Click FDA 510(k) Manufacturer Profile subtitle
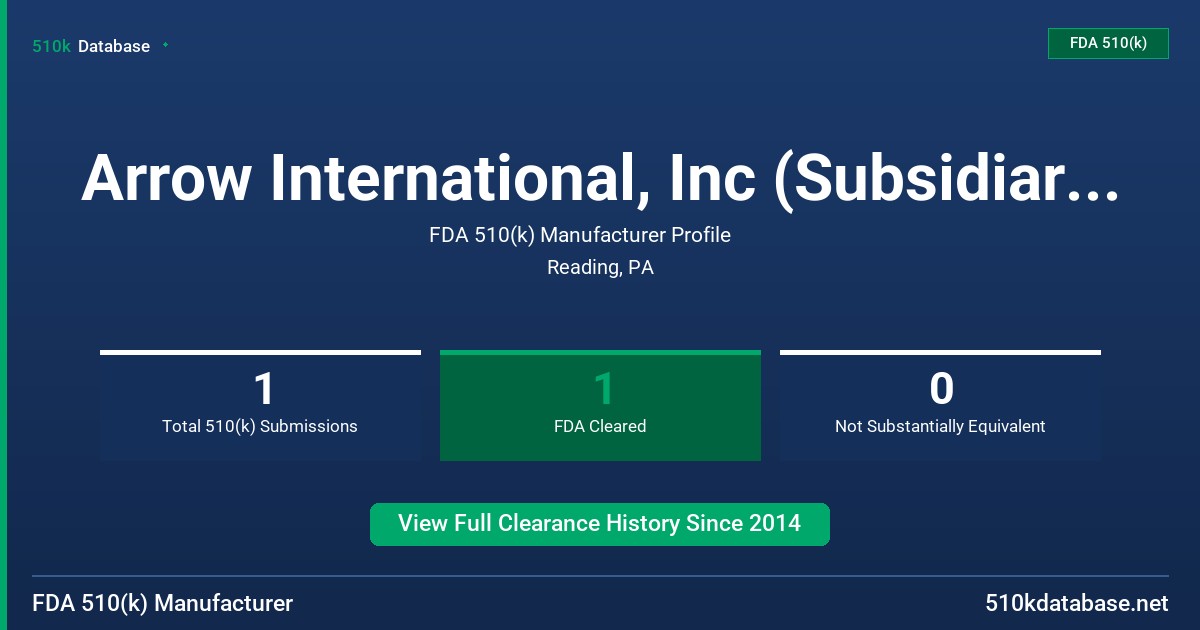 click(580, 235)
